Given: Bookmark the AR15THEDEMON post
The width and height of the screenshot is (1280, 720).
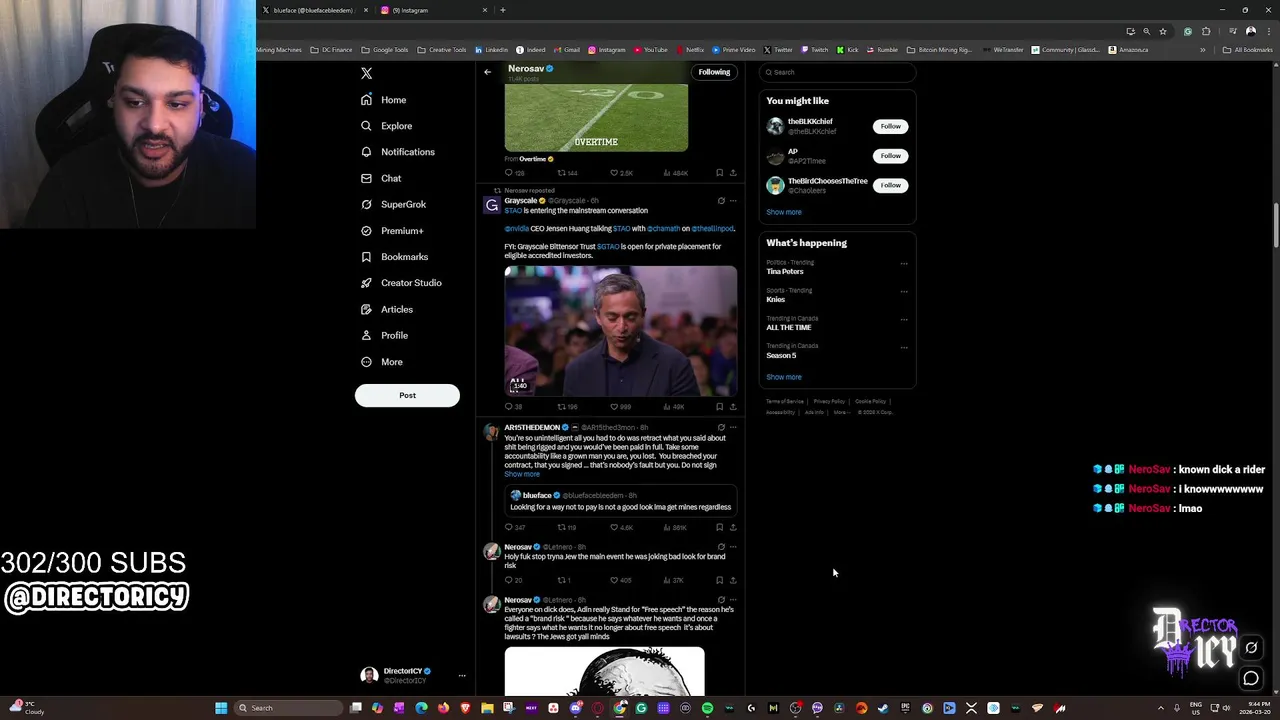Looking at the screenshot, I should [x=719, y=527].
